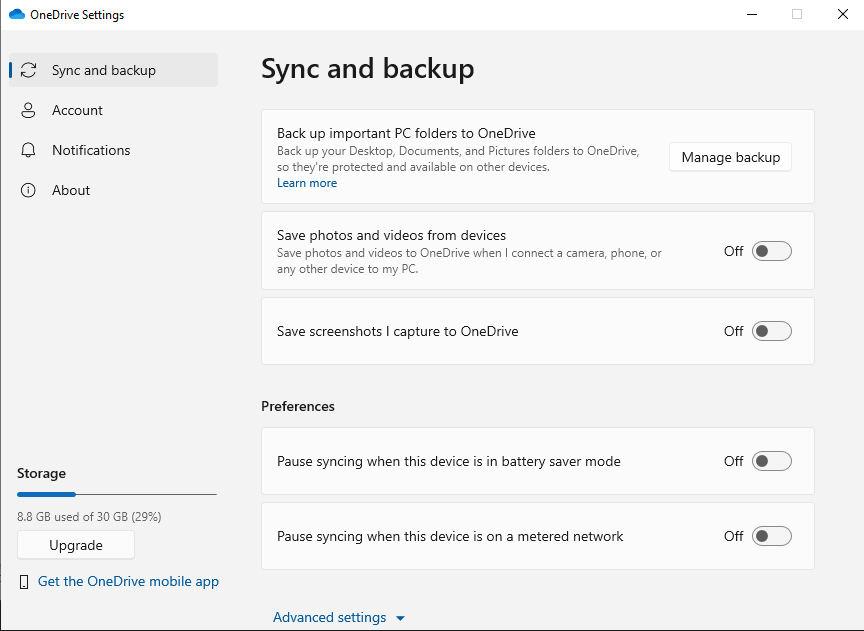Click the Manage backup button
Viewport: 864px width, 631px height.
(730, 157)
